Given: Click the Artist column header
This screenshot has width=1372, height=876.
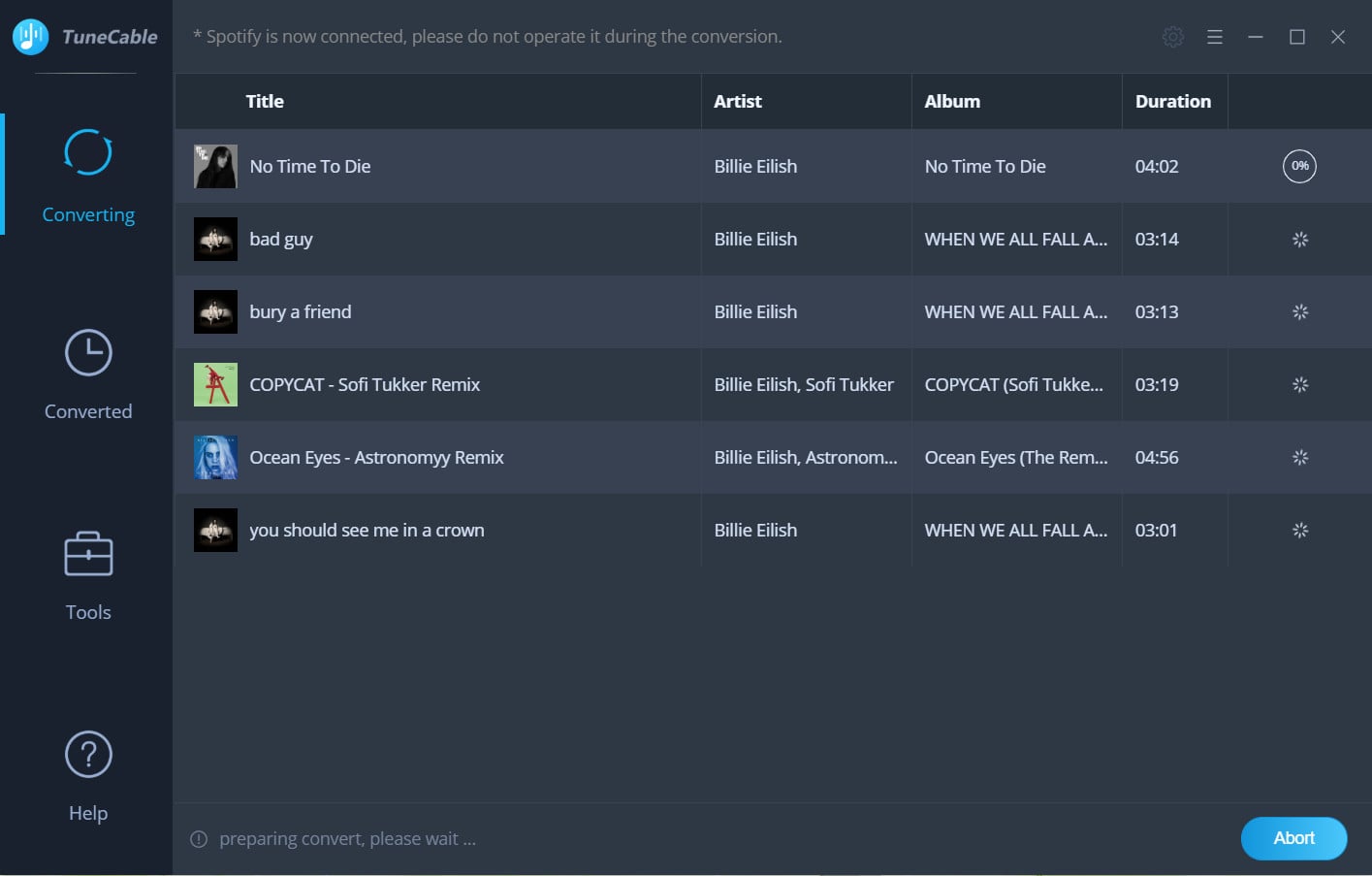Looking at the screenshot, I should pos(738,101).
